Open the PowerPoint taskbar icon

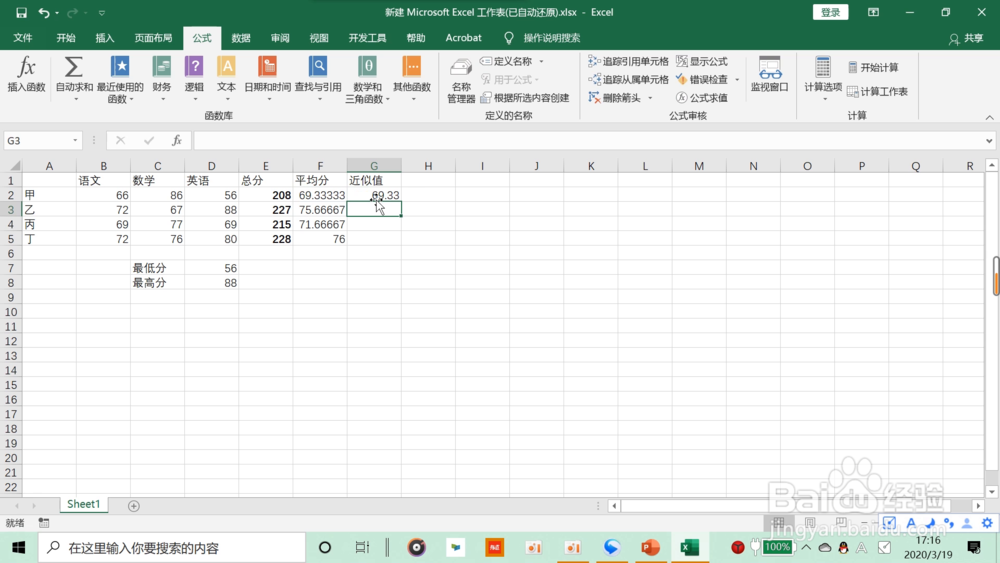click(650, 547)
